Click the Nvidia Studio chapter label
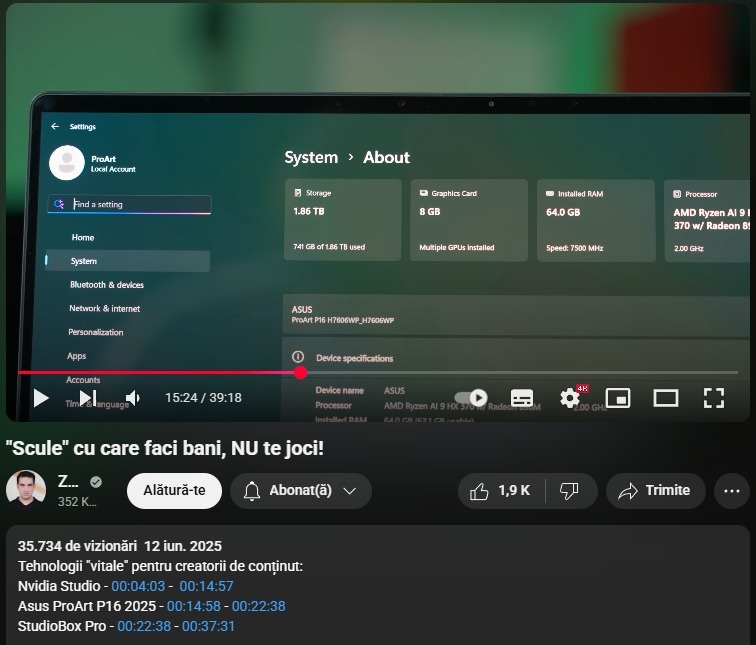The image size is (756, 645). coord(59,586)
